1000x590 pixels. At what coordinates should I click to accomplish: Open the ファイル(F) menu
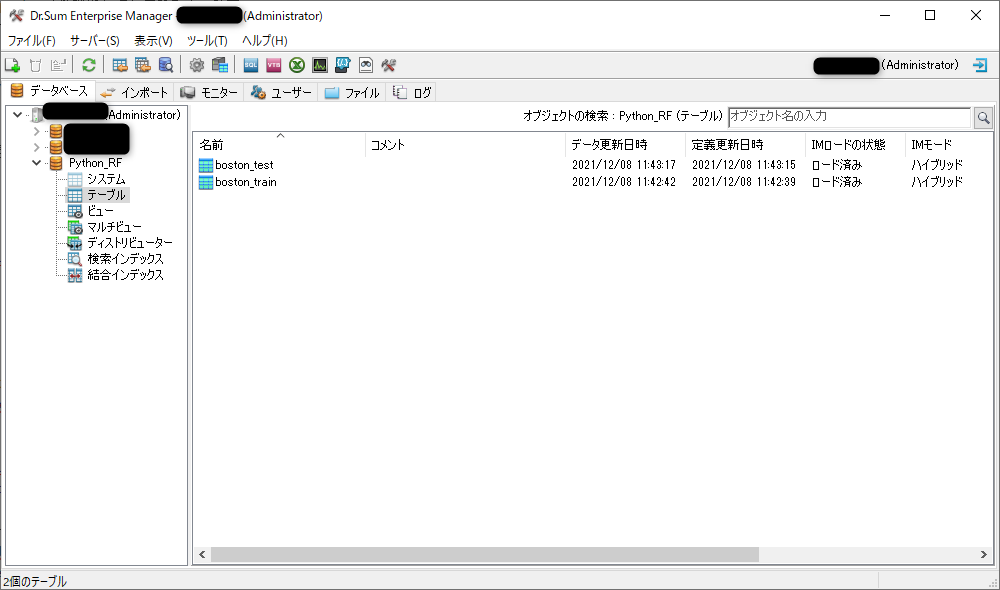click(x=31, y=41)
